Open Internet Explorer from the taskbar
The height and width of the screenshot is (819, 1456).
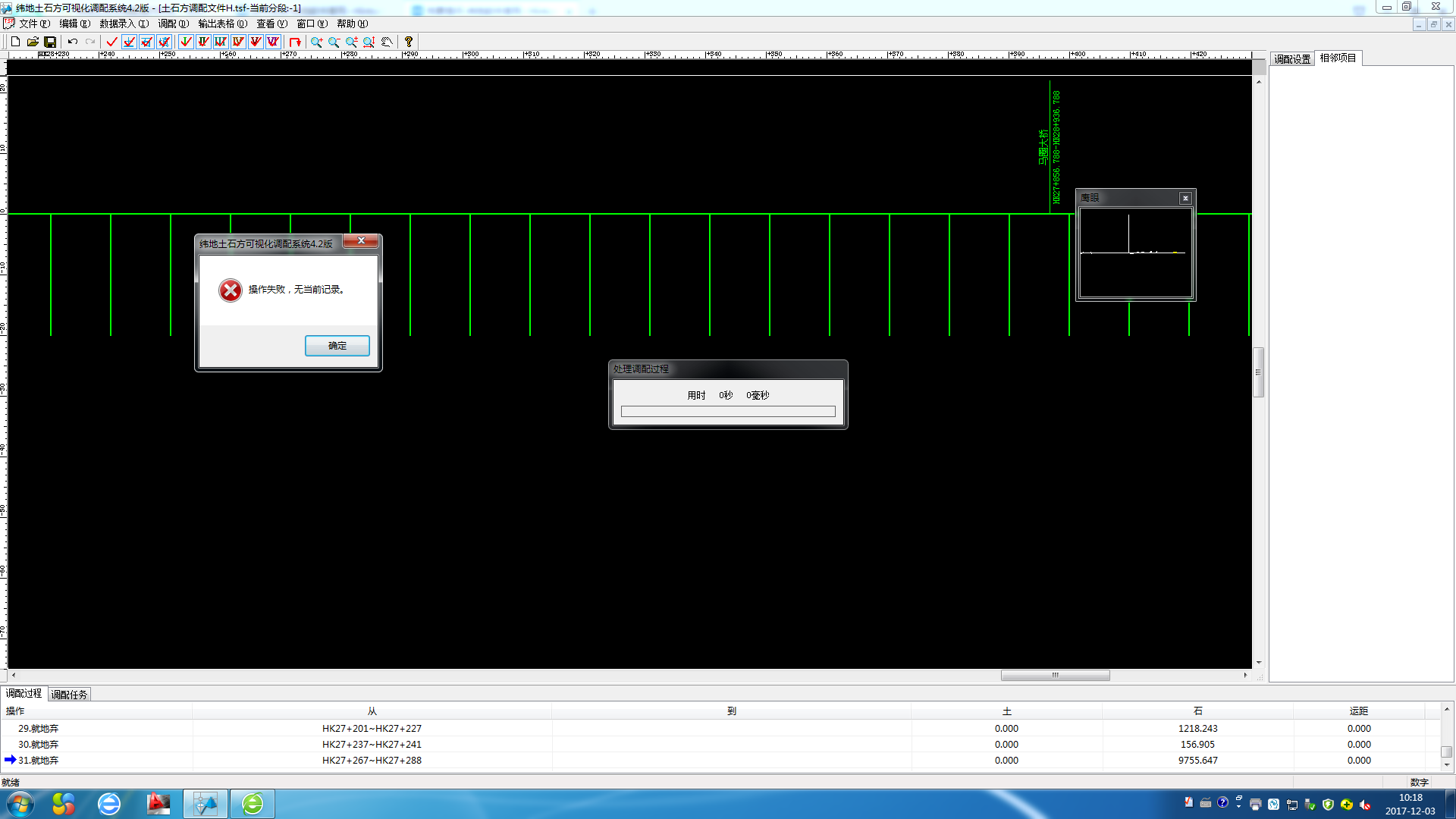pyautogui.click(x=109, y=804)
